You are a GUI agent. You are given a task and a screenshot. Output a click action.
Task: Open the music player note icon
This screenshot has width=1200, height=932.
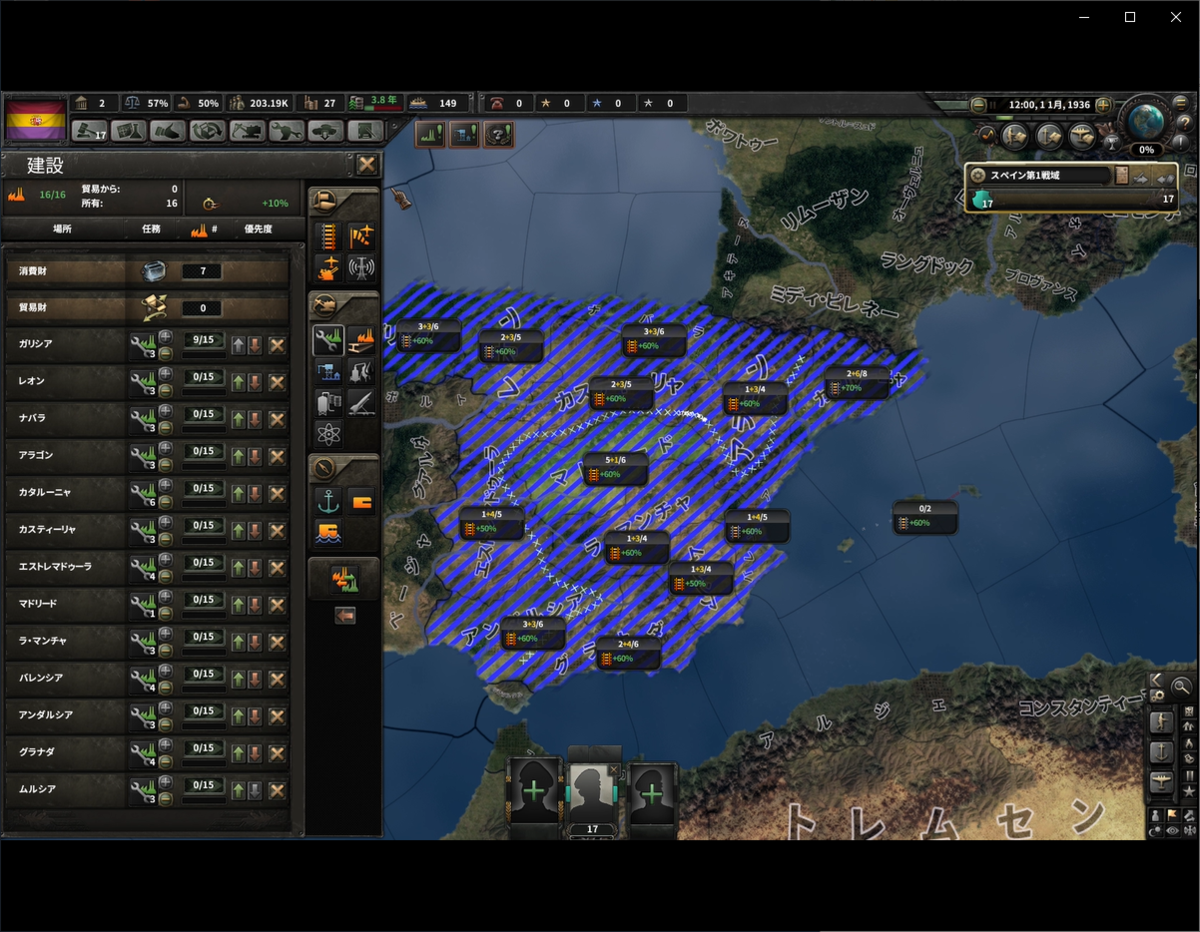[x=988, y=134]
